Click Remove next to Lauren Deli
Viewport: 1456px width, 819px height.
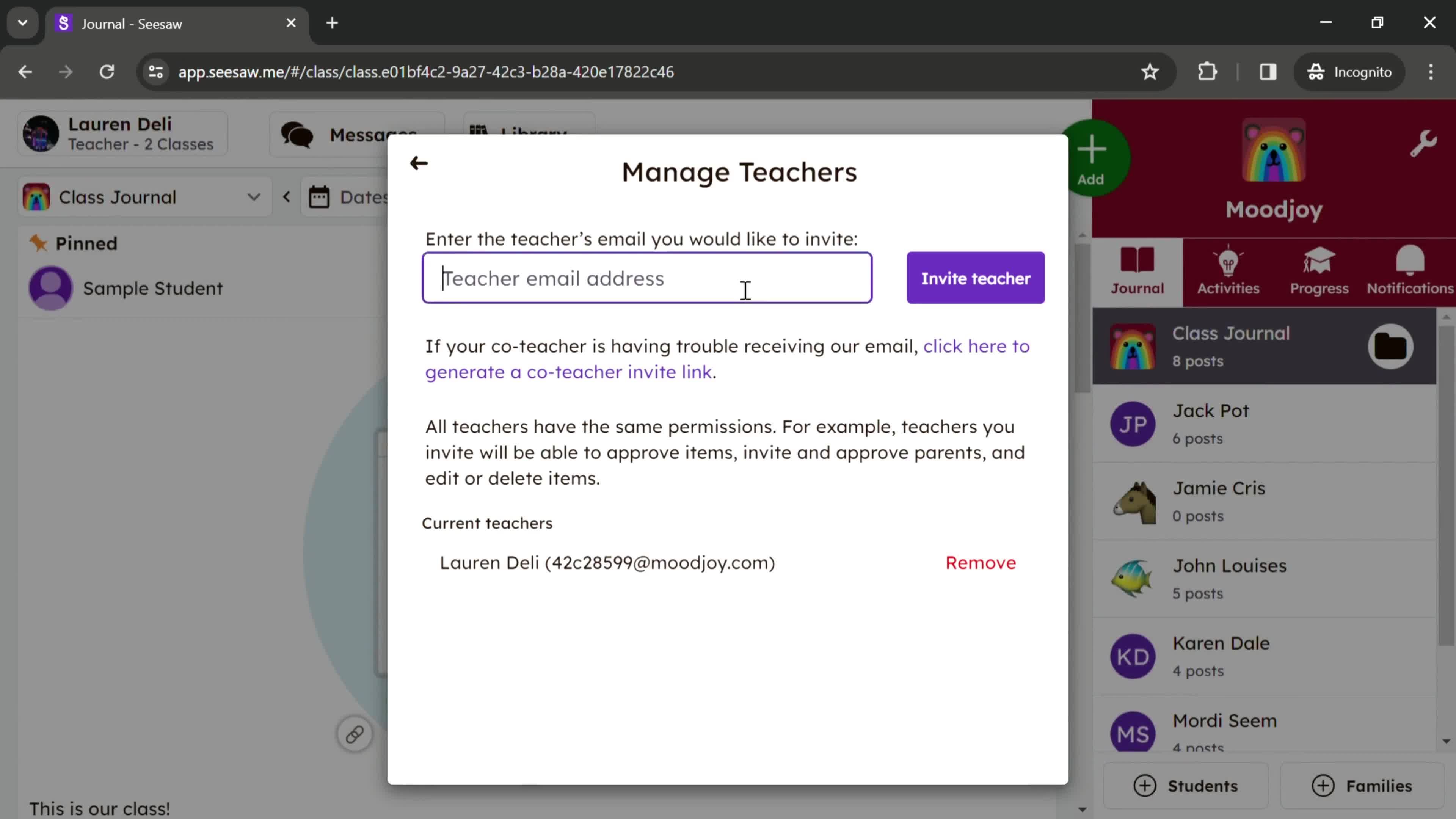[x=981, y=562]
